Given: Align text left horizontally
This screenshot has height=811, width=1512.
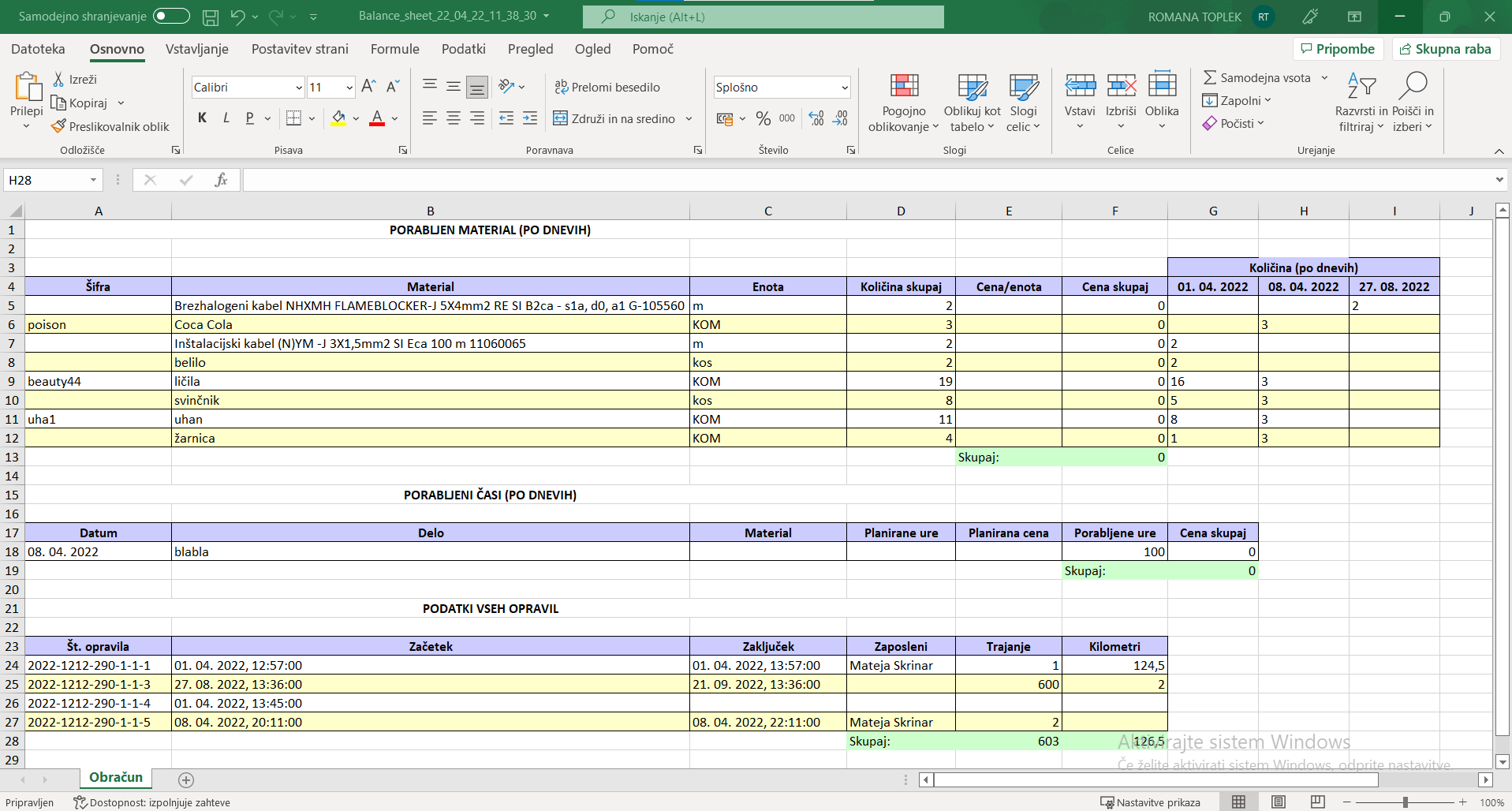Looking at the screenshot, I should coord(429,118).
